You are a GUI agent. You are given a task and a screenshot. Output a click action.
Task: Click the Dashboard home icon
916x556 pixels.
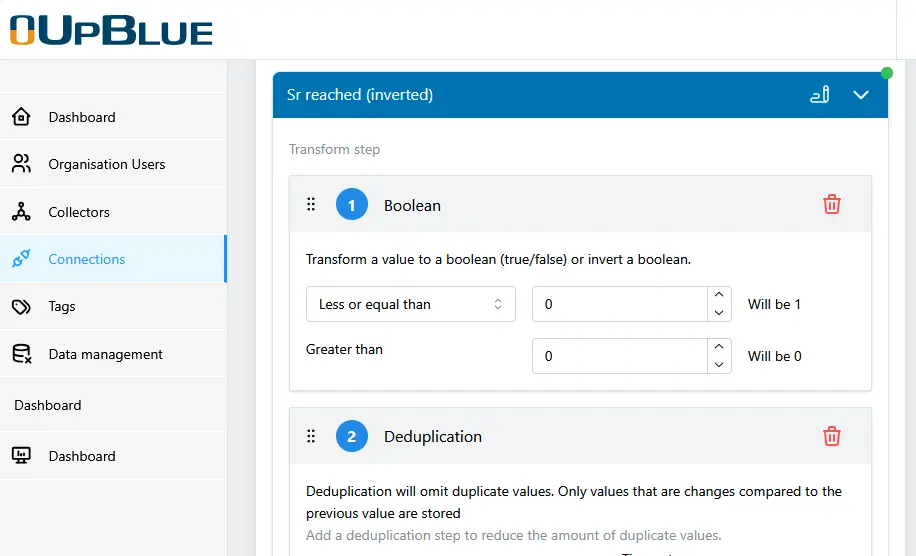tap(21, 117)
